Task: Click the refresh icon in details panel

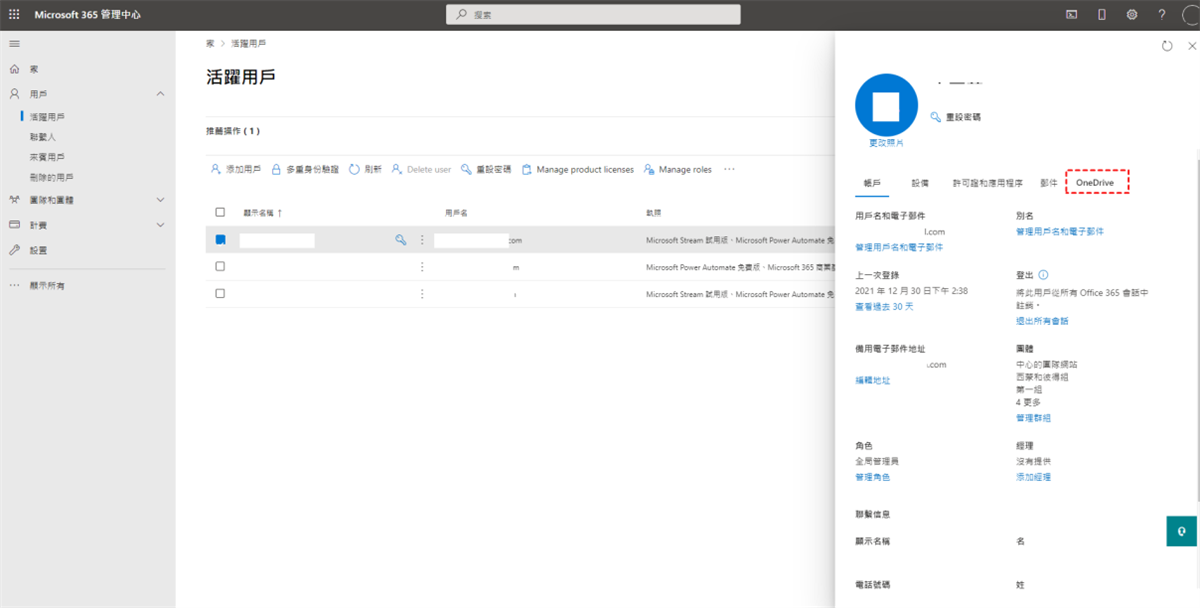Action: tap(1167, 46)
